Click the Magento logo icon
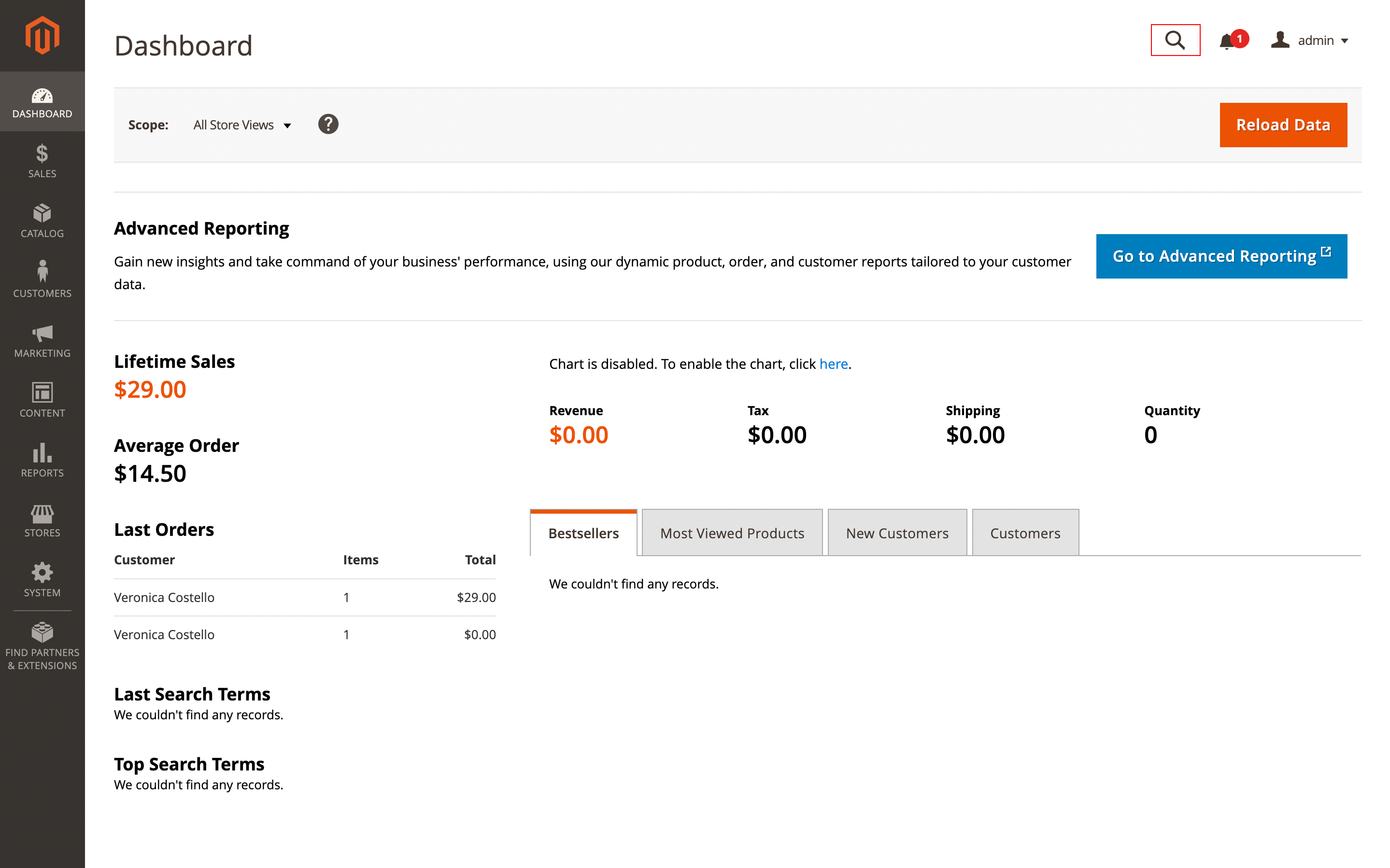This screenshot has width=1390, height=868. click(x=42, y=36)
